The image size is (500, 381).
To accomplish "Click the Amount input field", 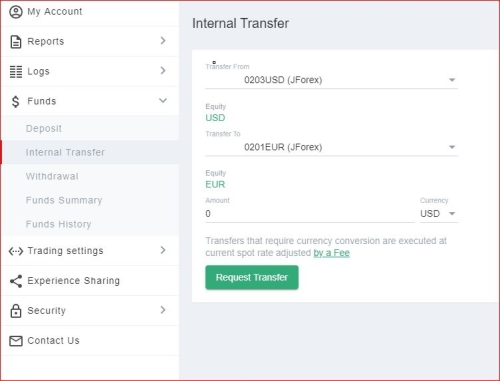I will coord(310,214).
